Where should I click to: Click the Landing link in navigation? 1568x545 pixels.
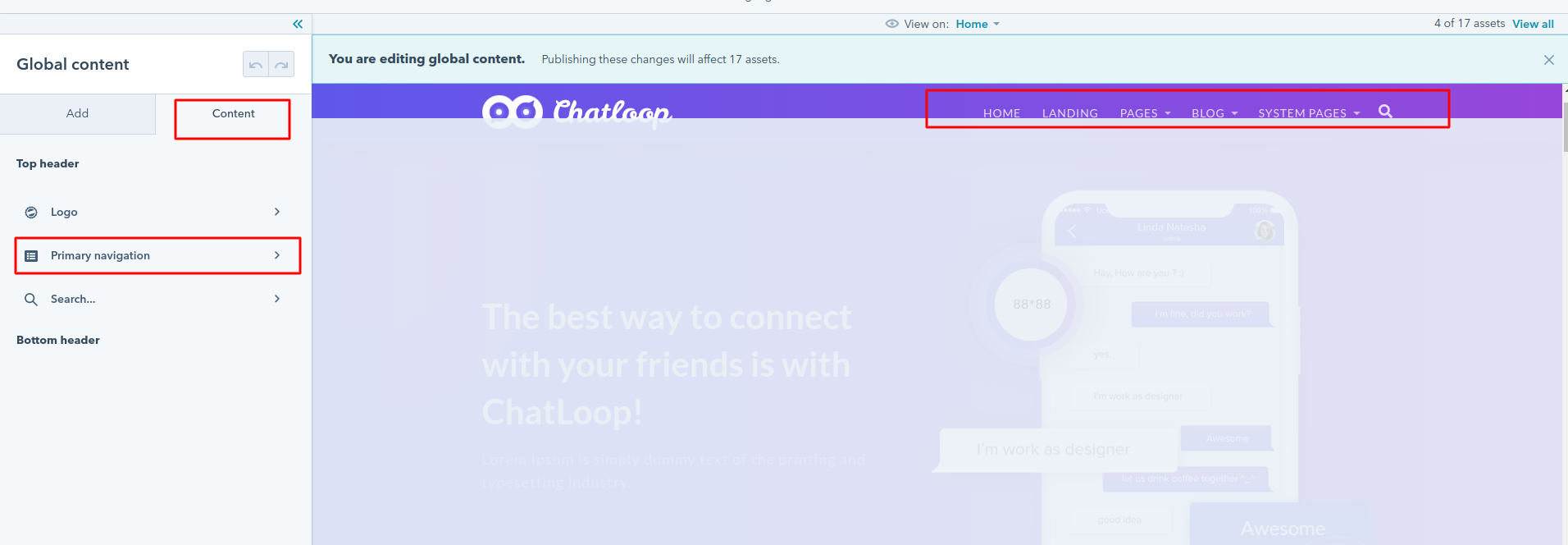(x=1069, y=113)
